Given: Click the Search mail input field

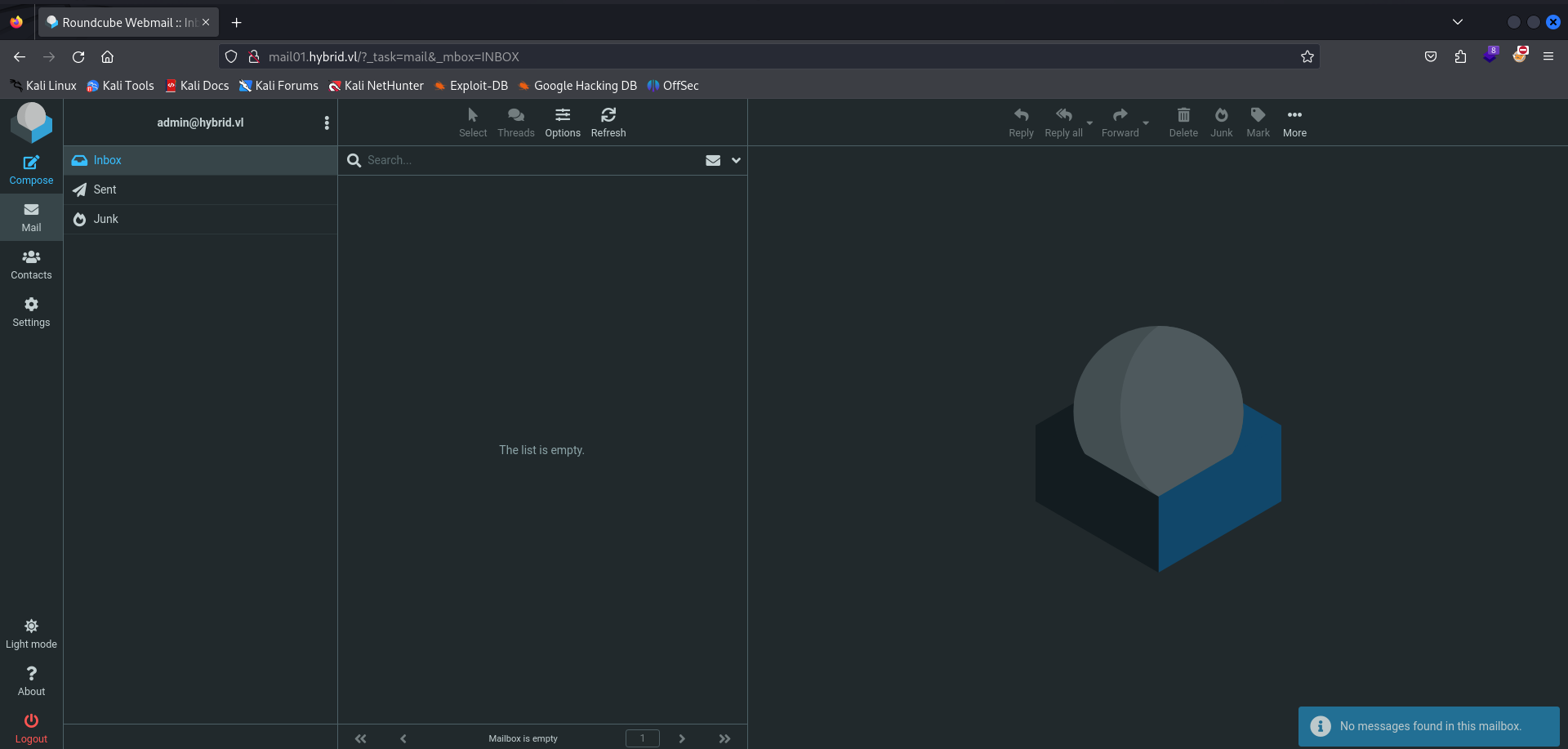Looking at the screenshot, I should point(531,161).
